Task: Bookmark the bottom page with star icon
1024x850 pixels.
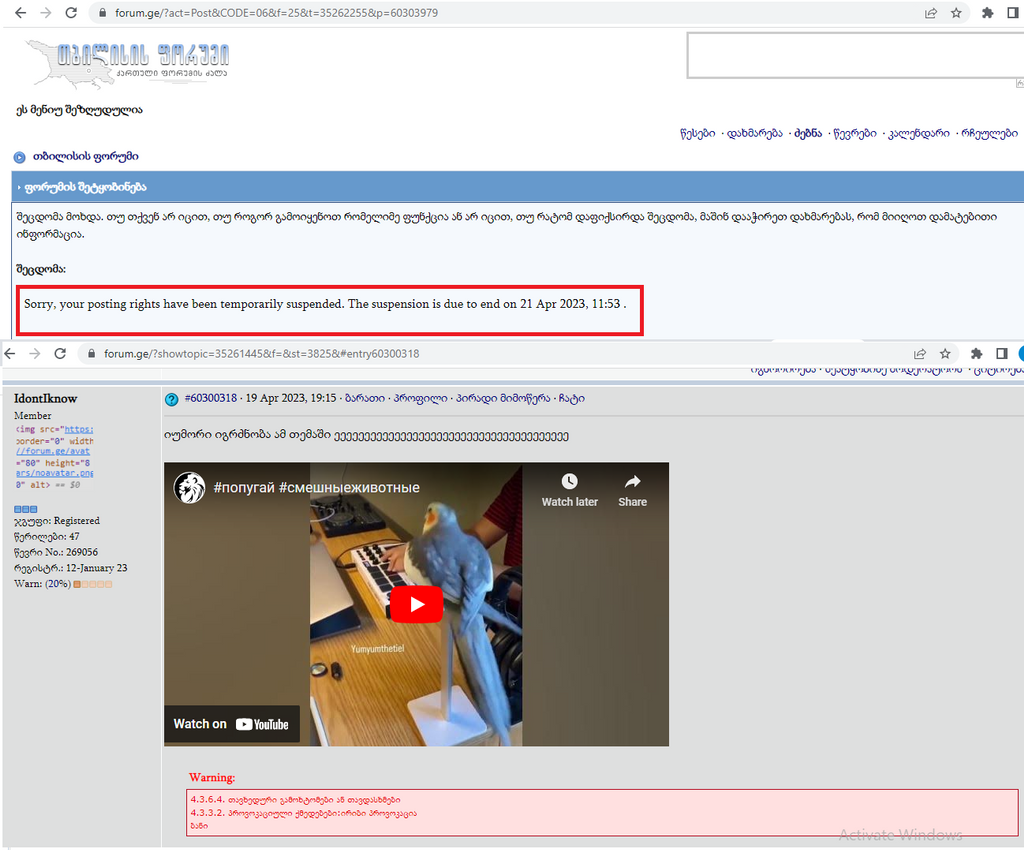Action: [945, 354]
